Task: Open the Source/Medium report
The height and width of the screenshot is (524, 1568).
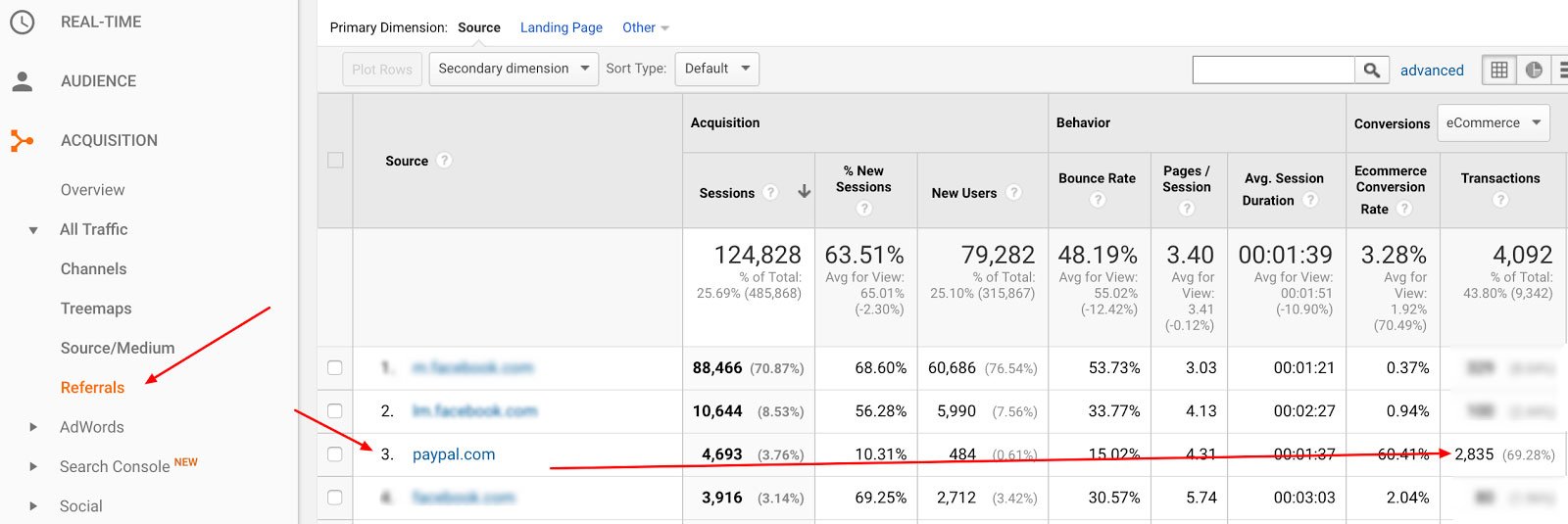Action: click(118, 348)
